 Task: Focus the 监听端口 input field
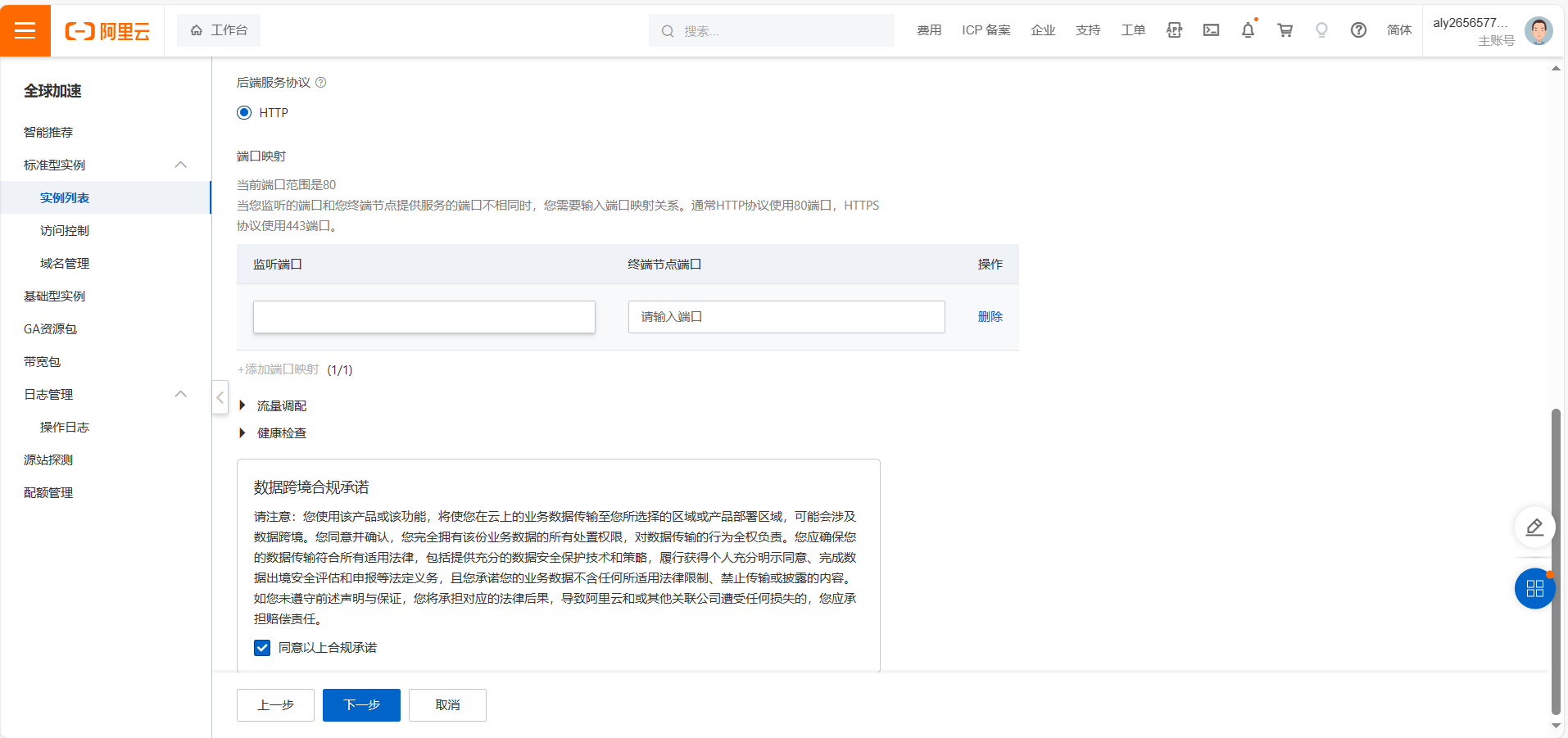click(x=424, y=317)
